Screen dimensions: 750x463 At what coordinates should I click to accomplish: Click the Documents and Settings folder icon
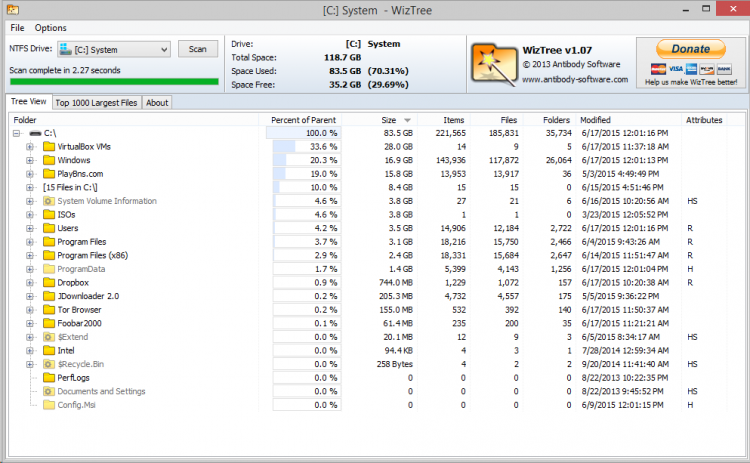pos(48,391)
